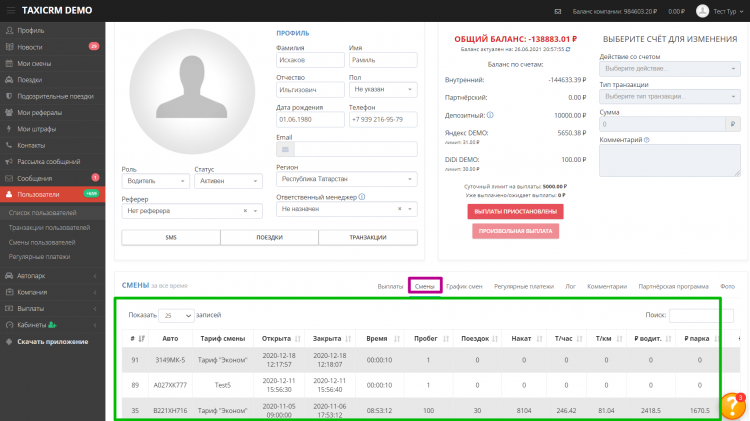Click the info icon next to Депозитный
The image size is (750, 421).
(x=491, y=115)
